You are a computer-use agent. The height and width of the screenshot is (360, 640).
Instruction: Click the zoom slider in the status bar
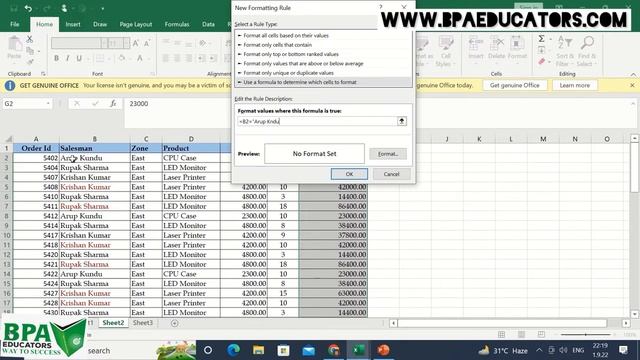[x=586, y=334]
